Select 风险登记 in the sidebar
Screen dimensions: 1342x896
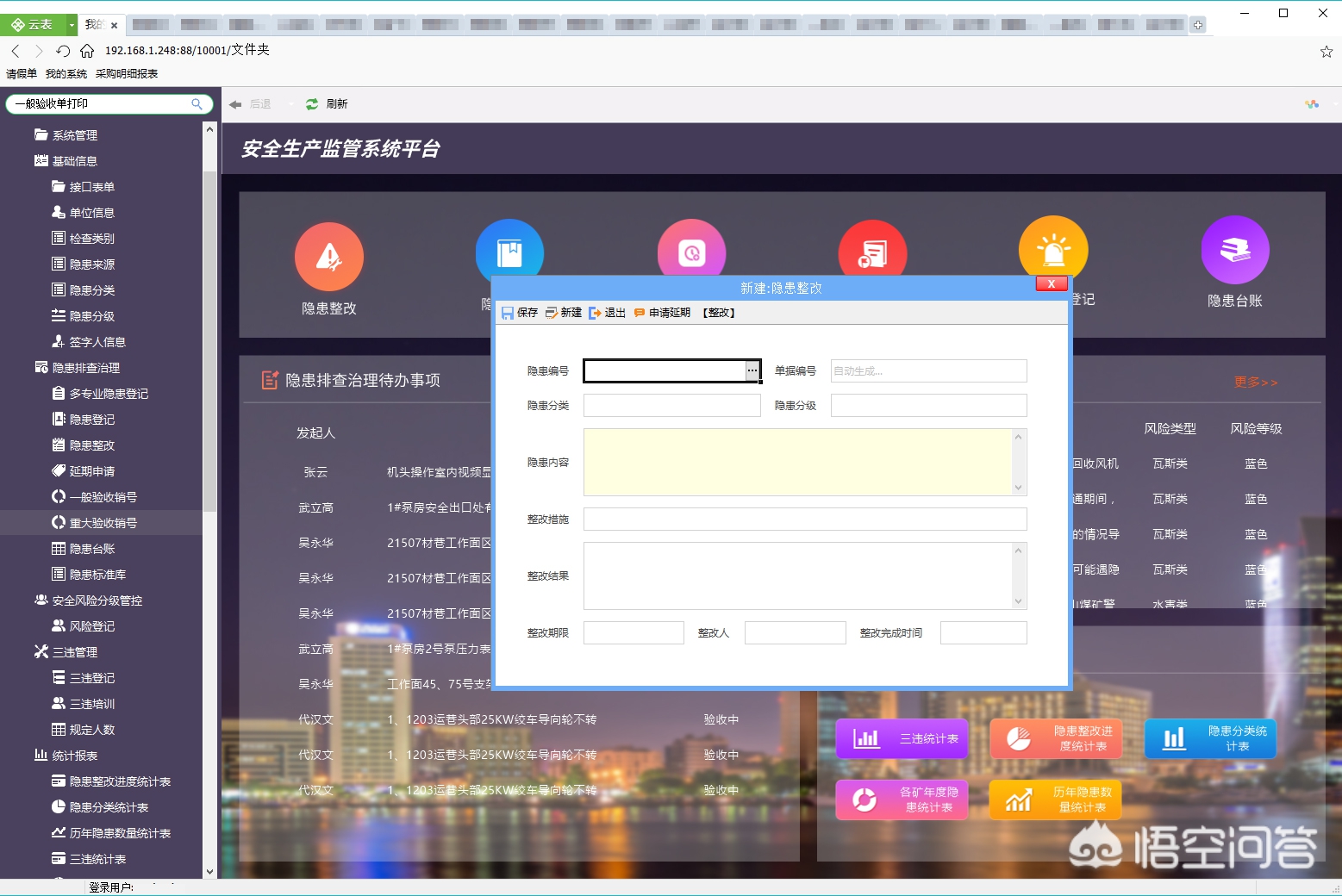pyautogui.click(x=84, y=626)
